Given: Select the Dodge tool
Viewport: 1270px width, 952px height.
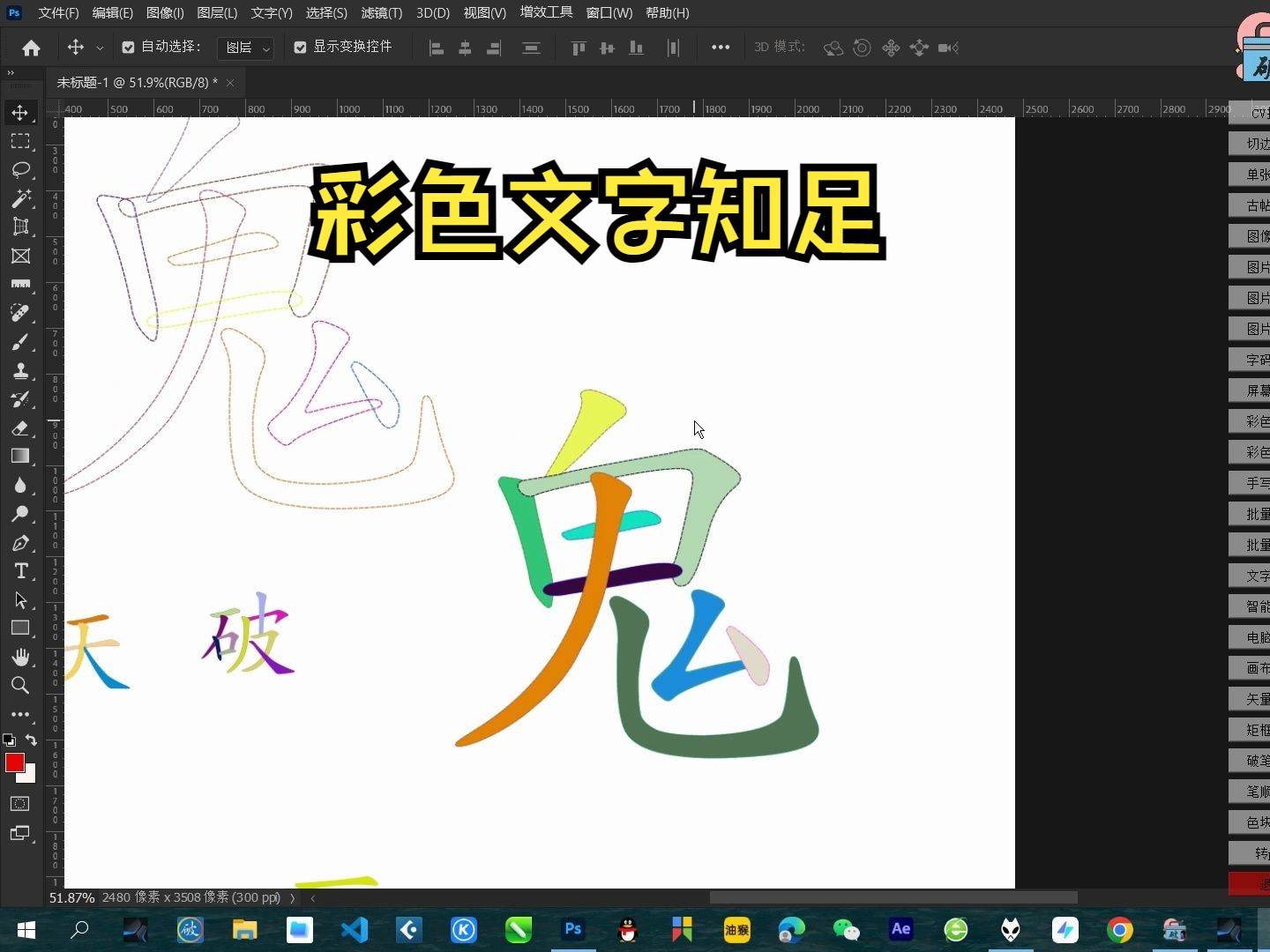Looking at the screenshot, I should click(x=20, y=513).
